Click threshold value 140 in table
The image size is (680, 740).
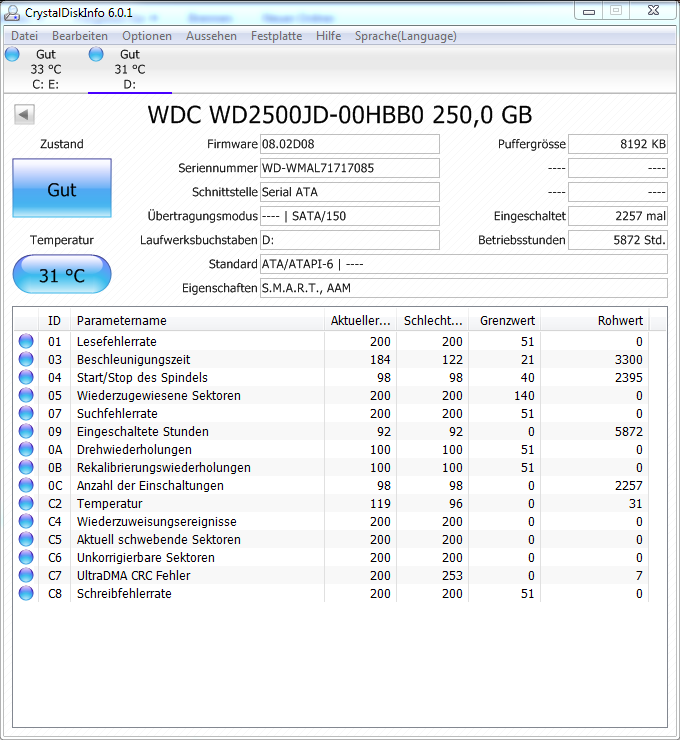pyautogui.click(x=524, y=395)
